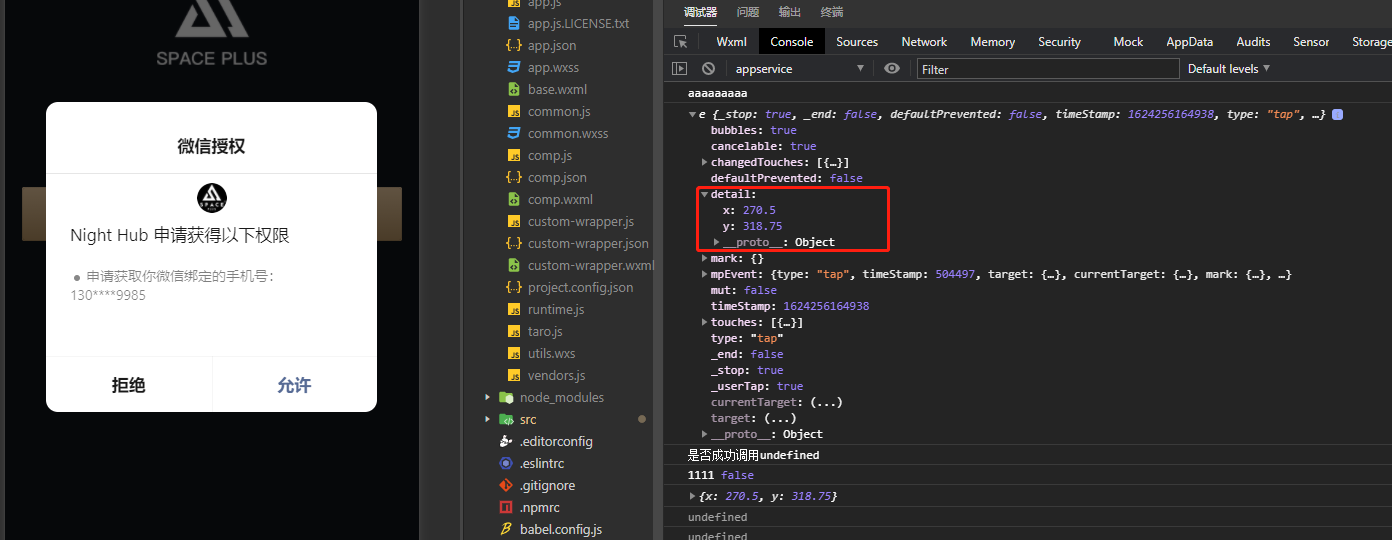This screenshot has height=540, width=1392.
Task: Open the AppData panel tab
Action: click(x=1189, y=42)
